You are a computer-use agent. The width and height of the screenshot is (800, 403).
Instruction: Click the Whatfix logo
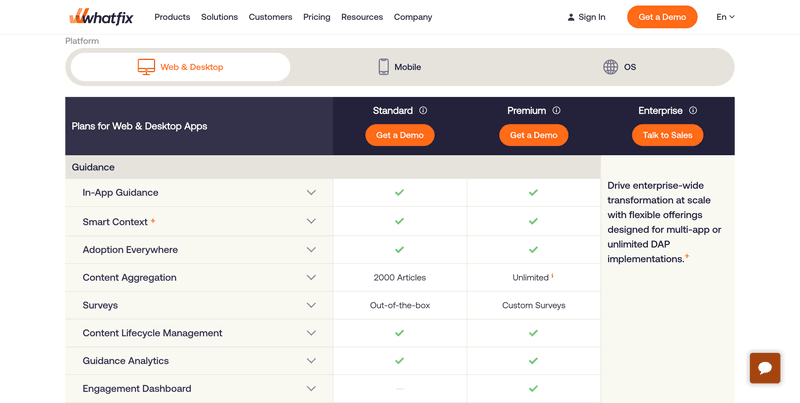click(x=103, y=17)
